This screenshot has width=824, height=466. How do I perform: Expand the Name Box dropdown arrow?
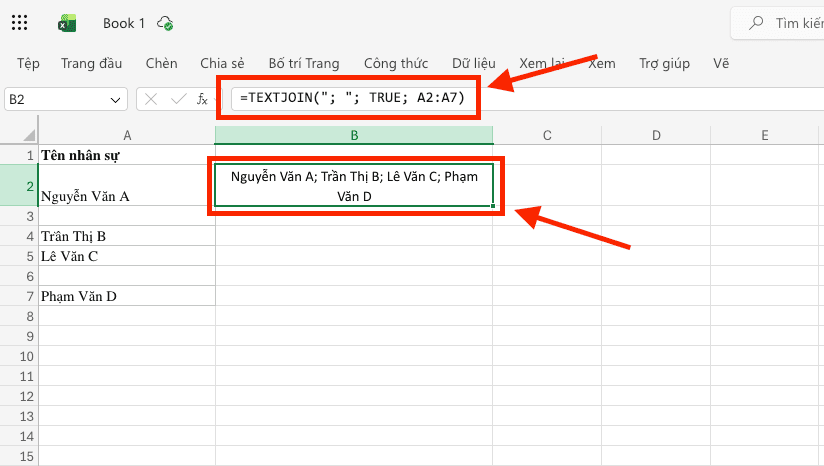116,100
